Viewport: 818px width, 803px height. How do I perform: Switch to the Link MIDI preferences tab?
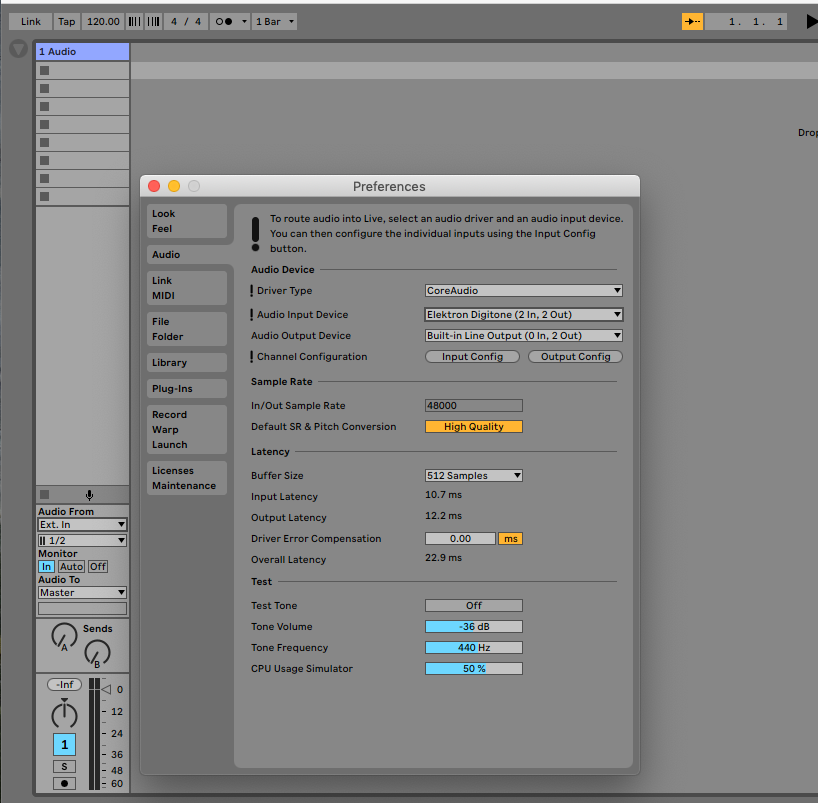click(x=187, y=288)
